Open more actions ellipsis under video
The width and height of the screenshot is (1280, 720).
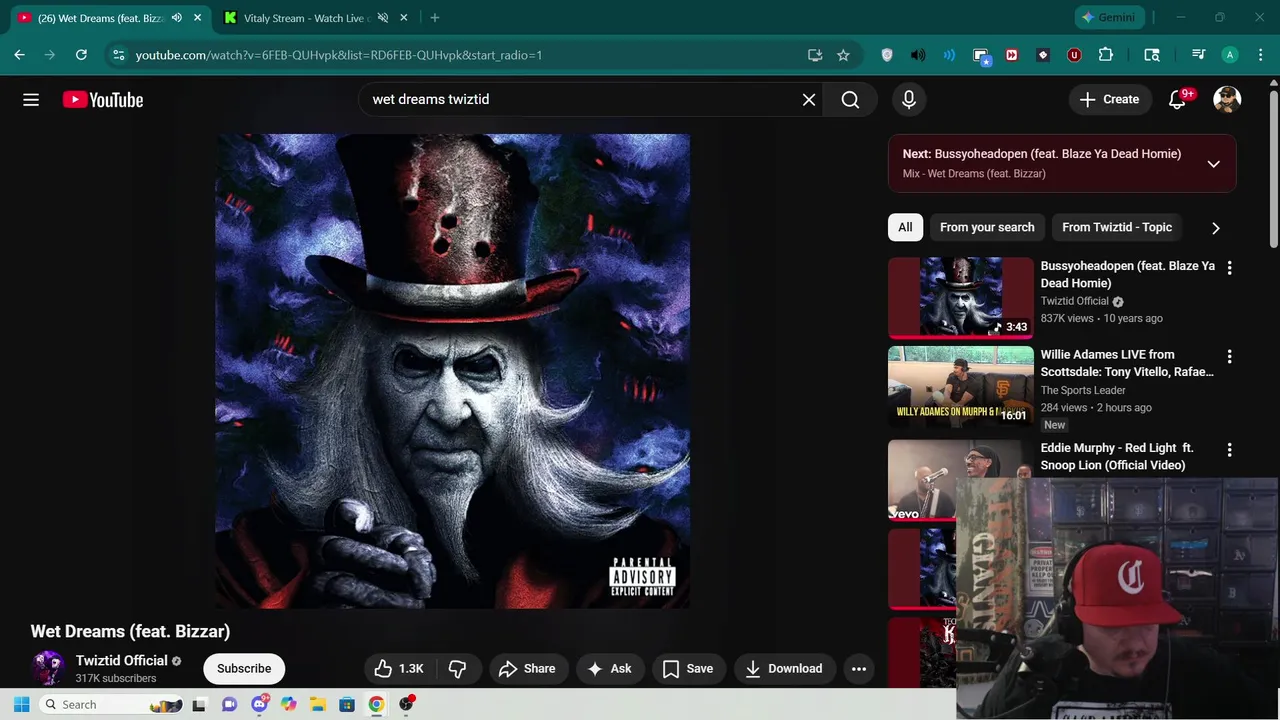click(x=858, y=669)
